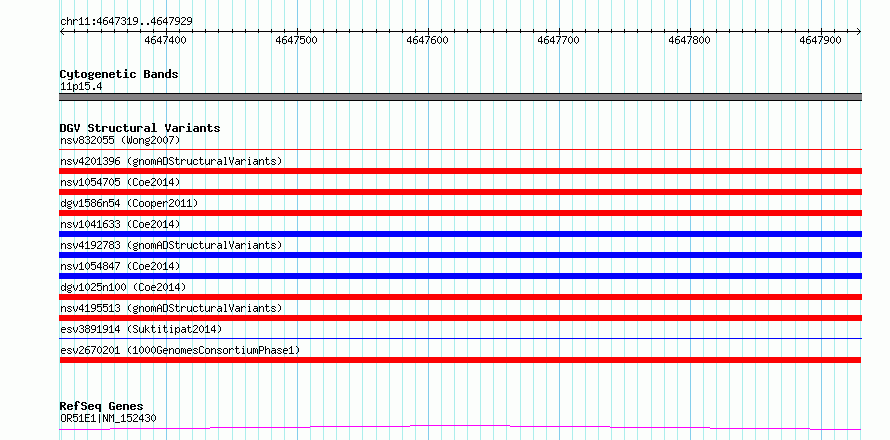Click the esv3891914 (Suktitipat2014) label

(141, 329)
